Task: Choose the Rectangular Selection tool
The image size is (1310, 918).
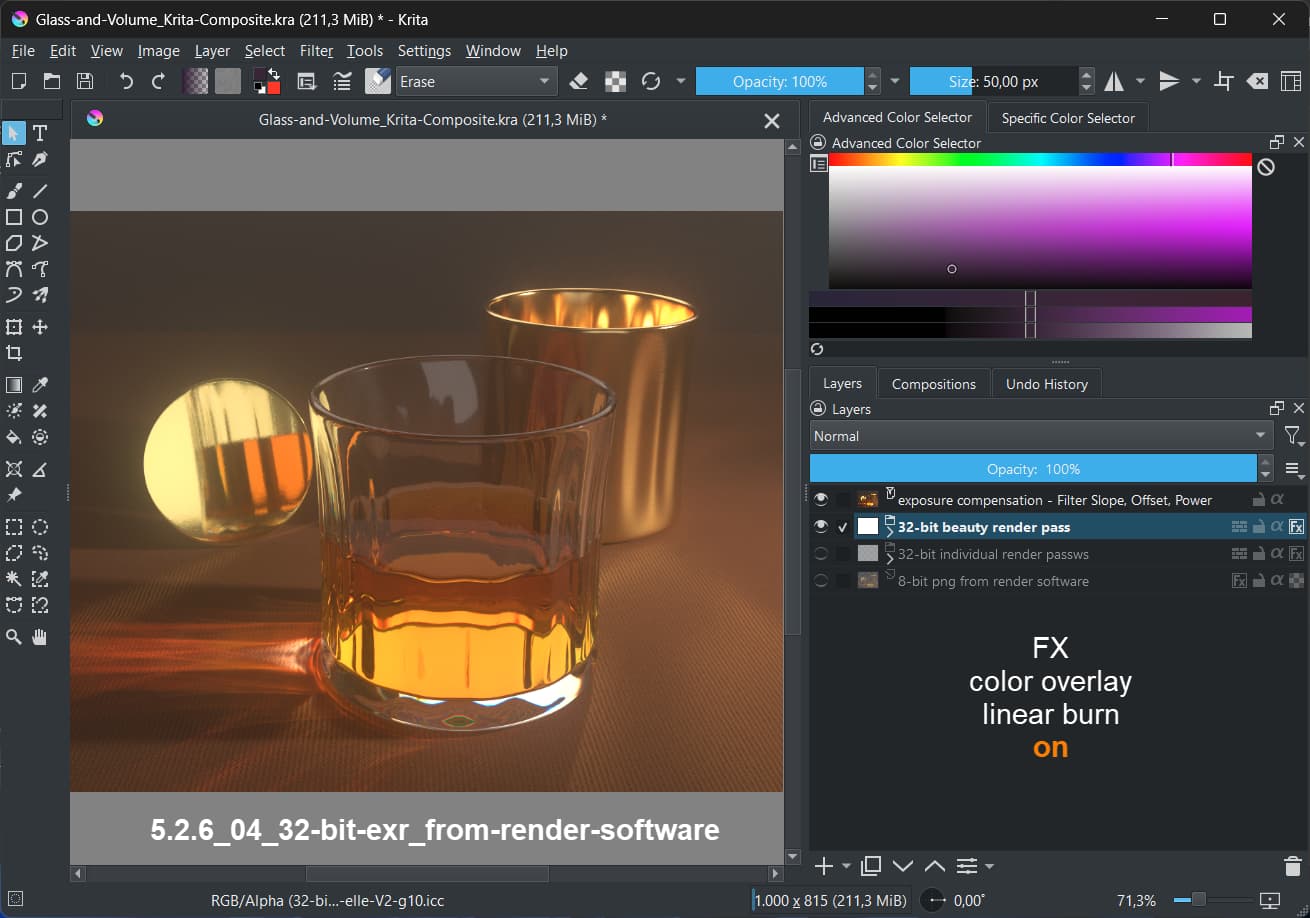Action: tap(14, 527)
